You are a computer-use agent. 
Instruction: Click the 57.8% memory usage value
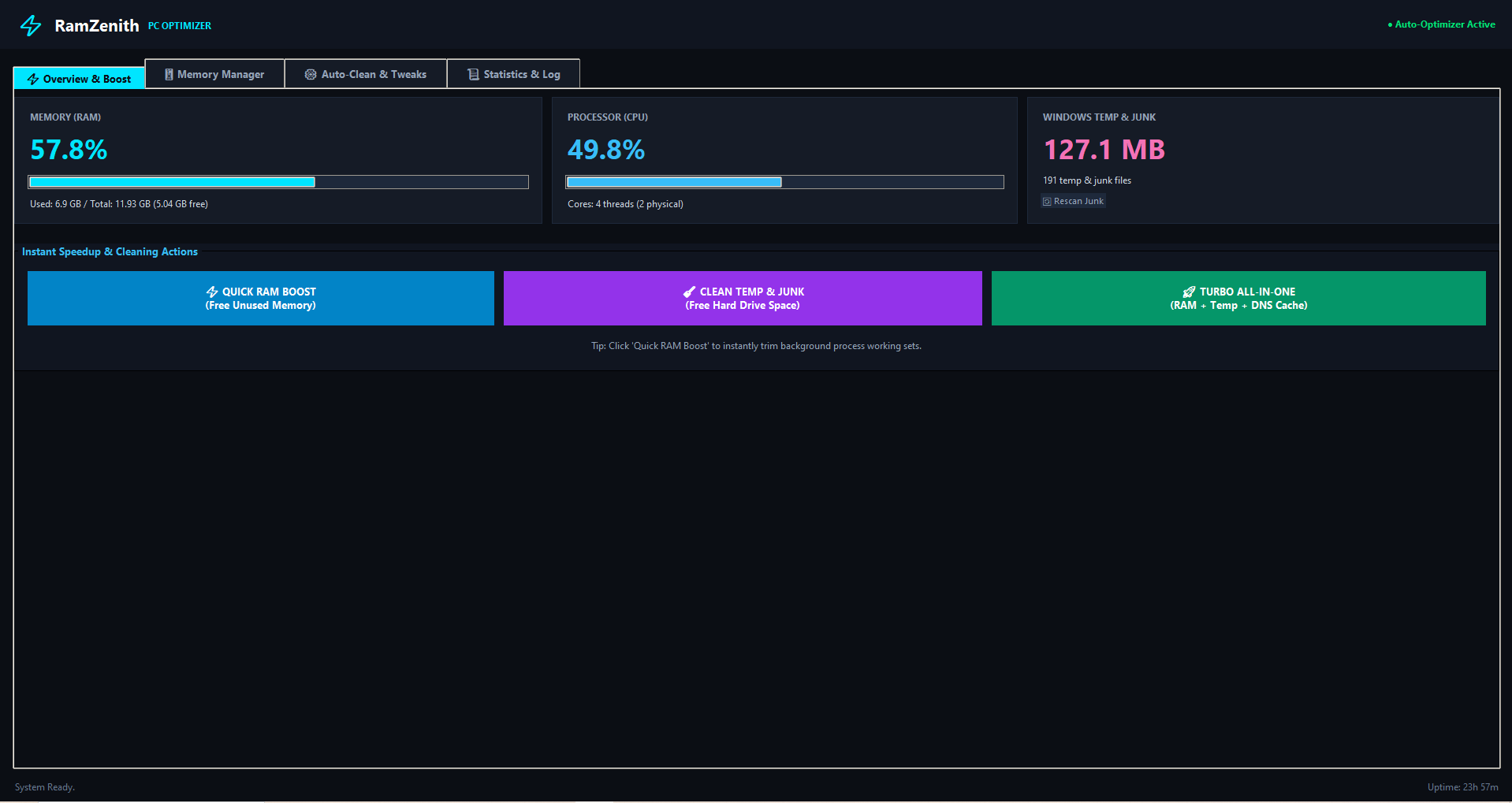69,150
